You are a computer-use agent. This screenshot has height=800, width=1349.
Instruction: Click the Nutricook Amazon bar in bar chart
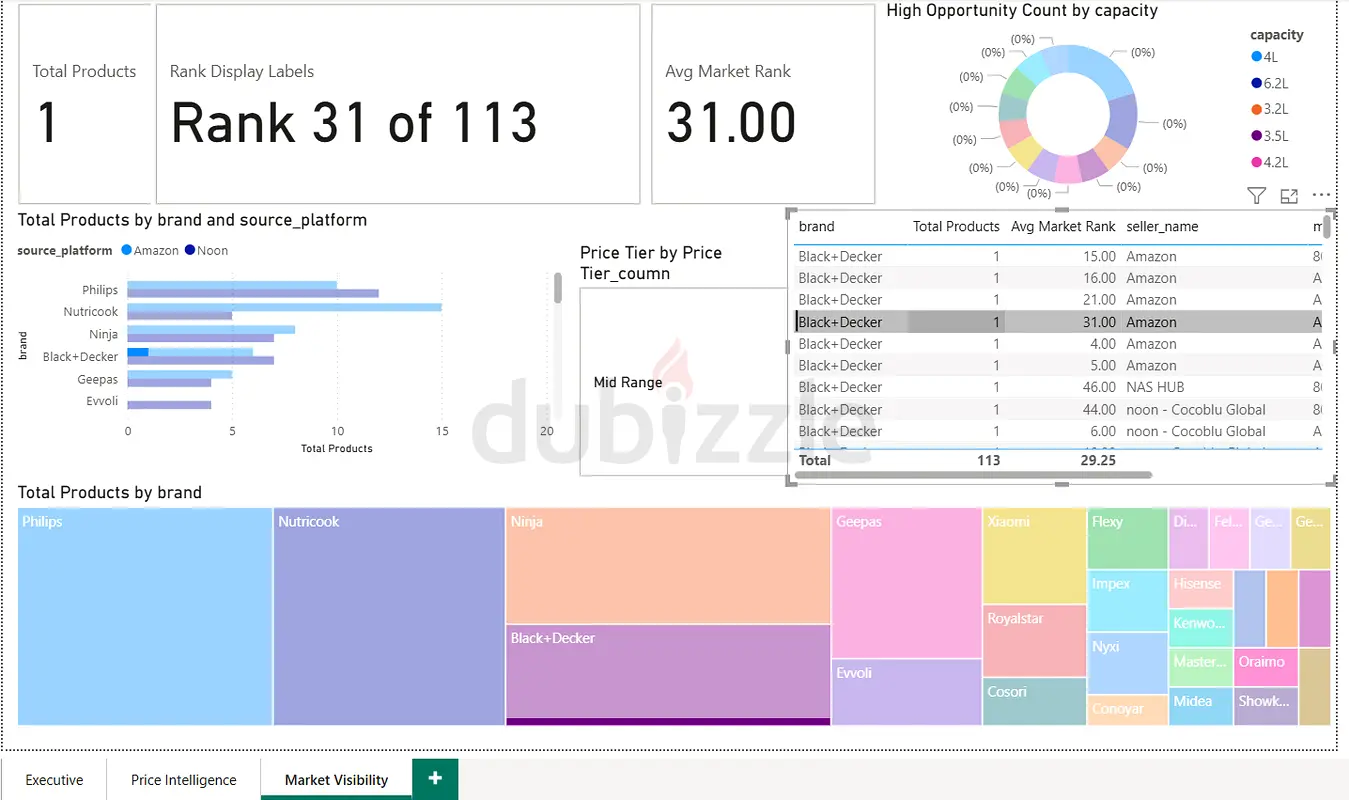[x=284, y=307]
